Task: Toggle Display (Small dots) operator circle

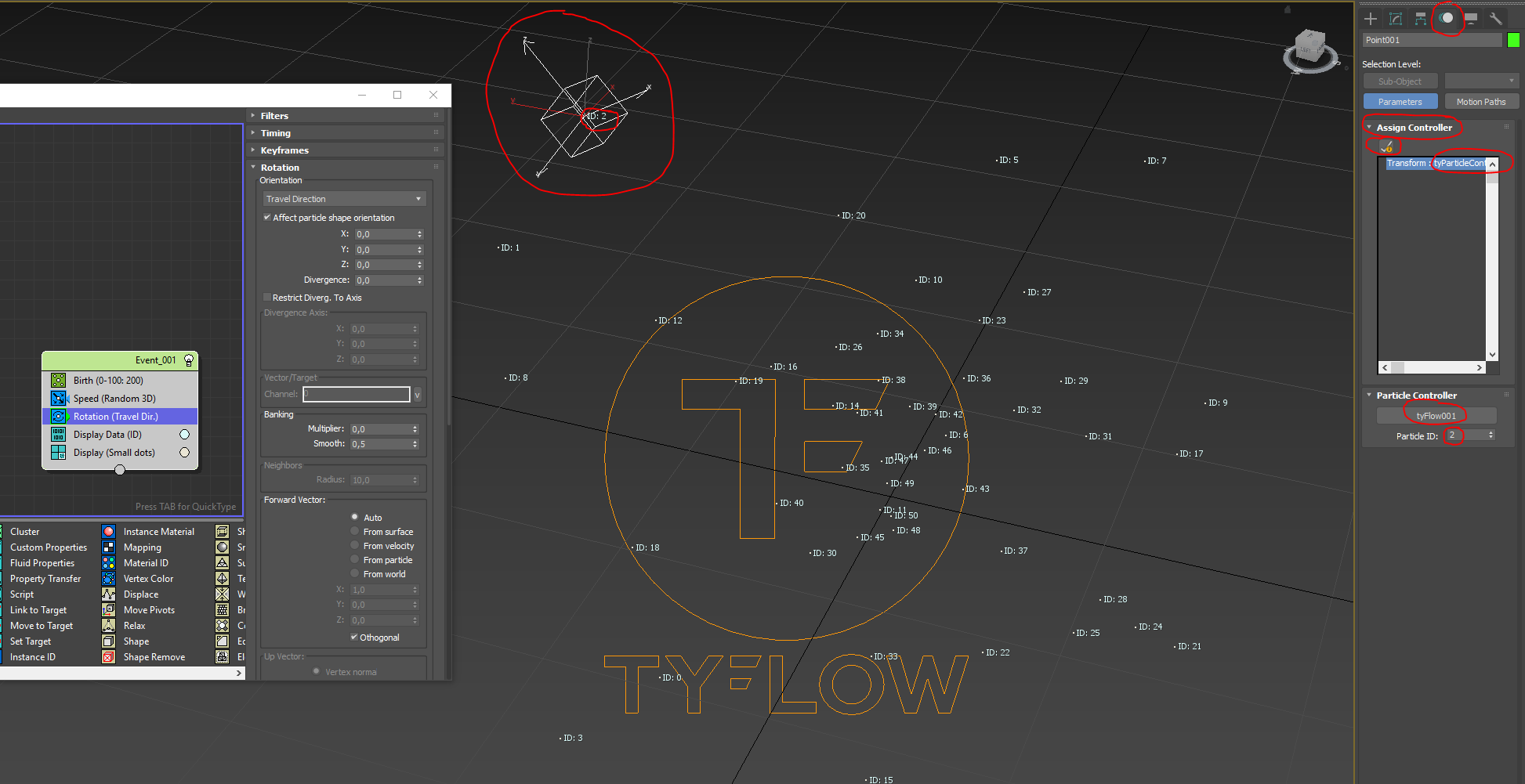Action: tap(185, 453)
